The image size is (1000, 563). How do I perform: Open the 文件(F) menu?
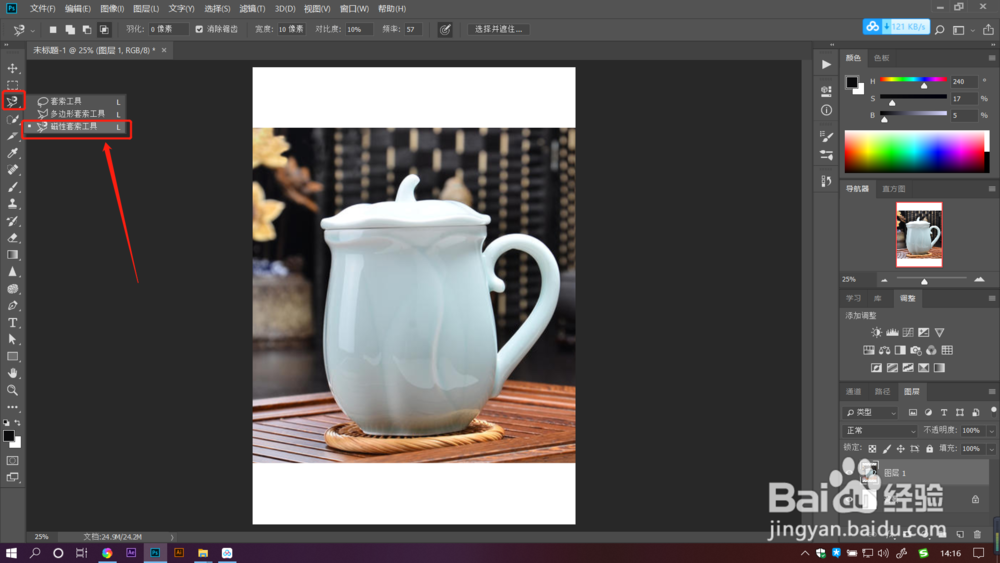click(43, 9)
